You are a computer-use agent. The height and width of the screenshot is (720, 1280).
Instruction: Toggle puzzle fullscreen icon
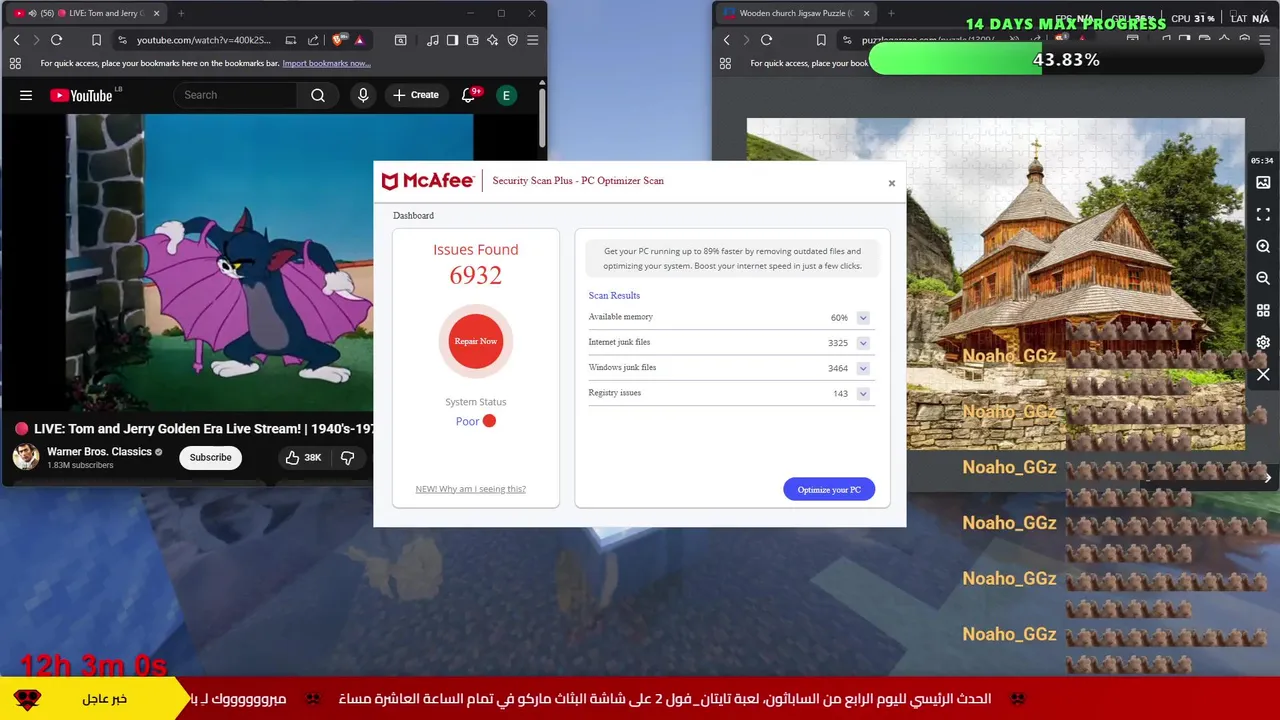coord(1263,215)
